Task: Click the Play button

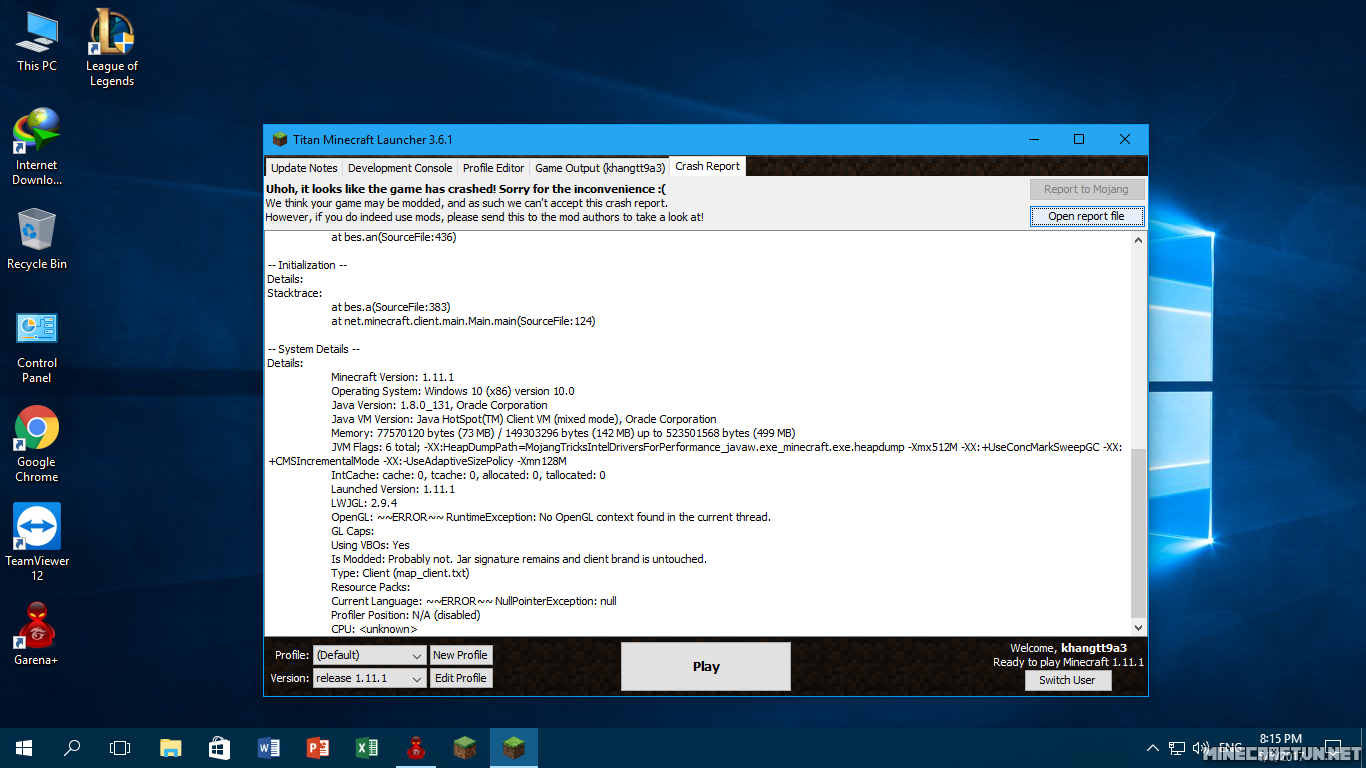Action: coord(705,666)
